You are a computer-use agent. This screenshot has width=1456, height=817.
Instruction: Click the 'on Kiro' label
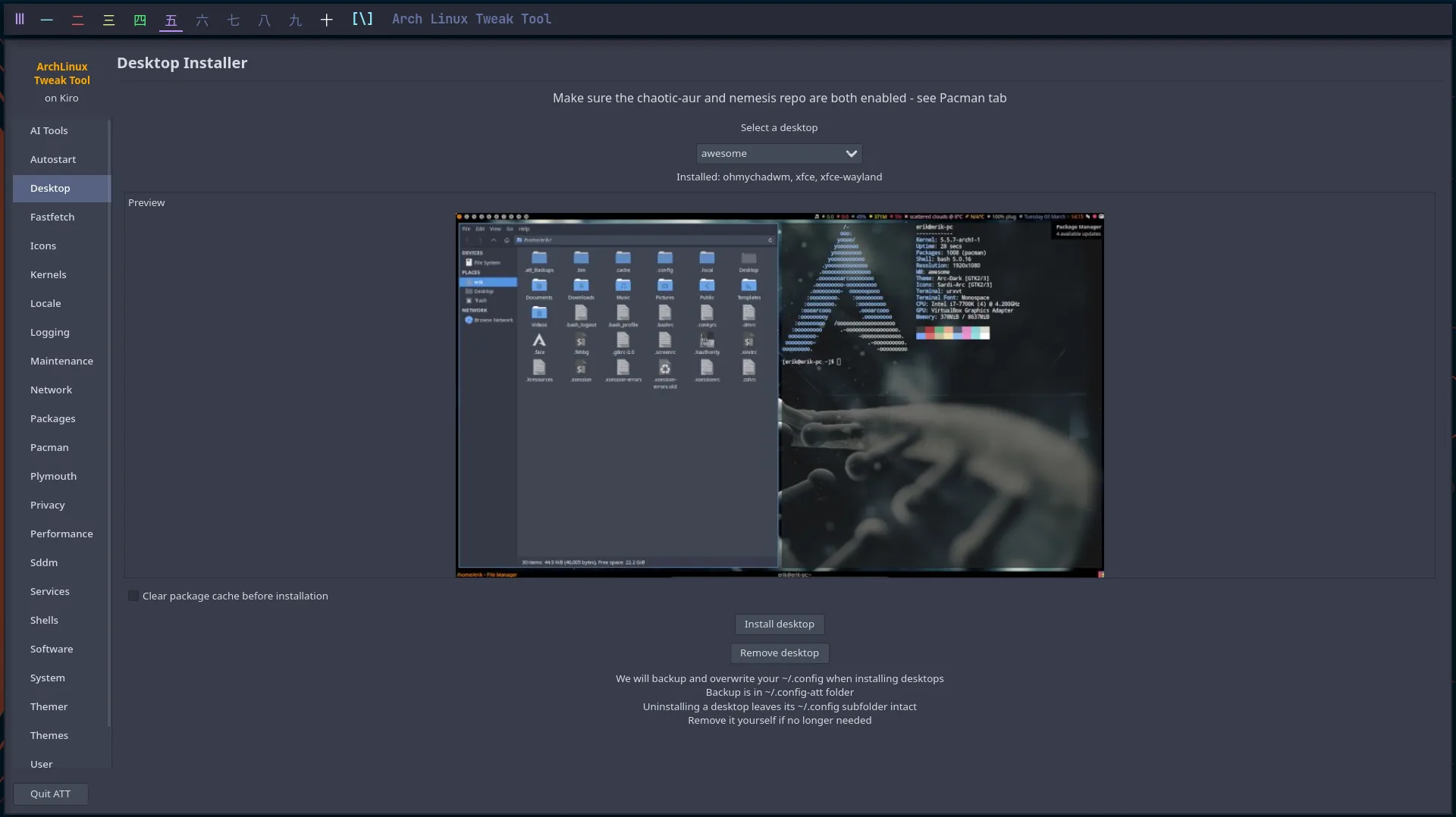coord(61,98)
